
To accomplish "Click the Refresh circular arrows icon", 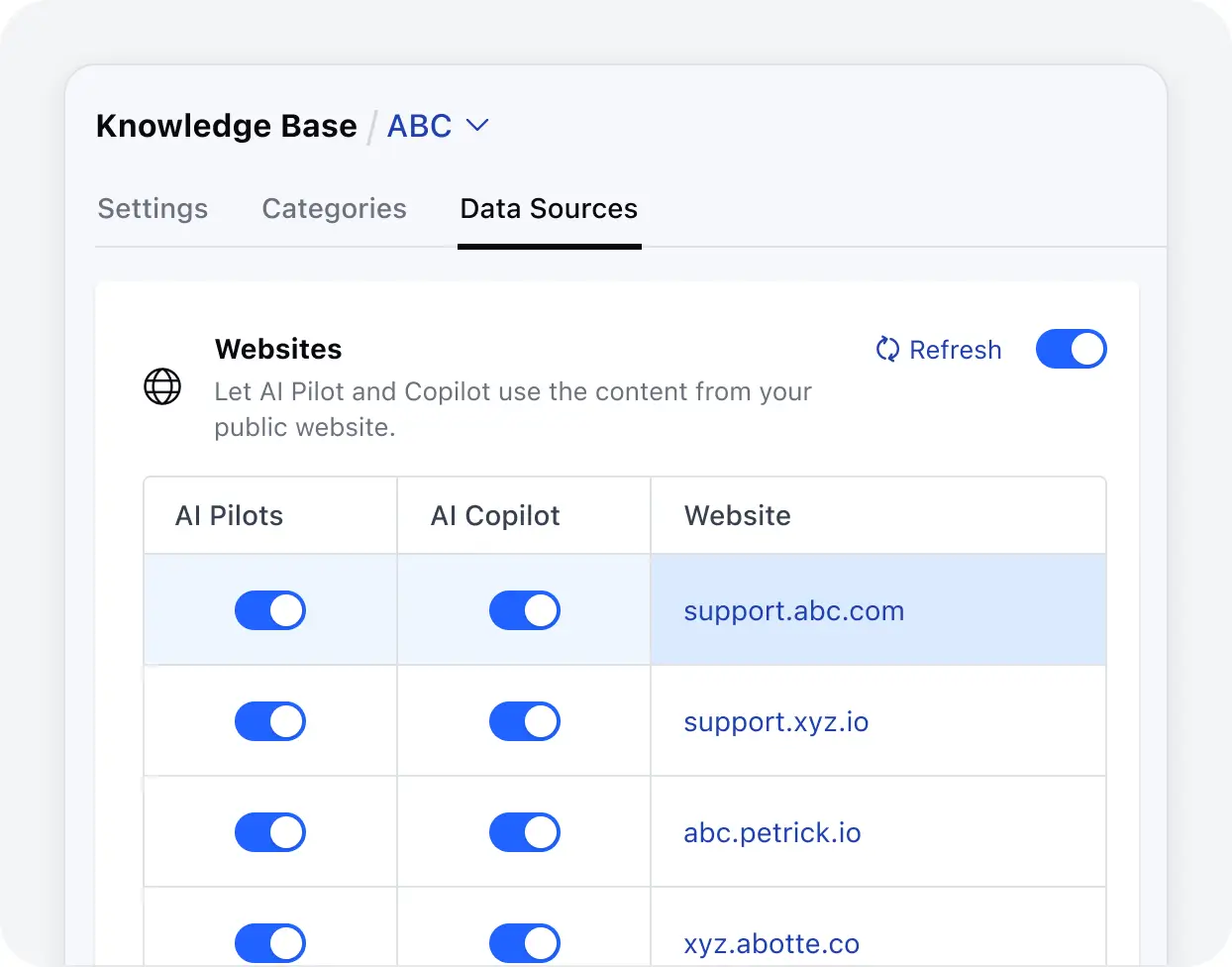I will (x=887, y=349).
